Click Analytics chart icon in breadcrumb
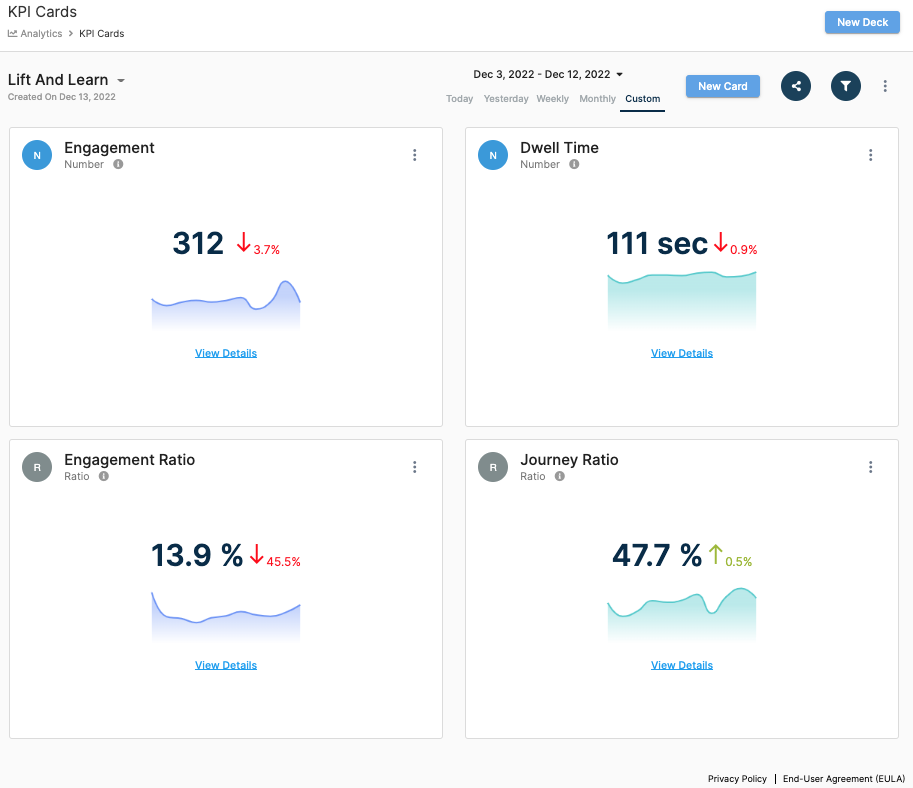This screenshot has width=913, height=788. click(12, 33)
